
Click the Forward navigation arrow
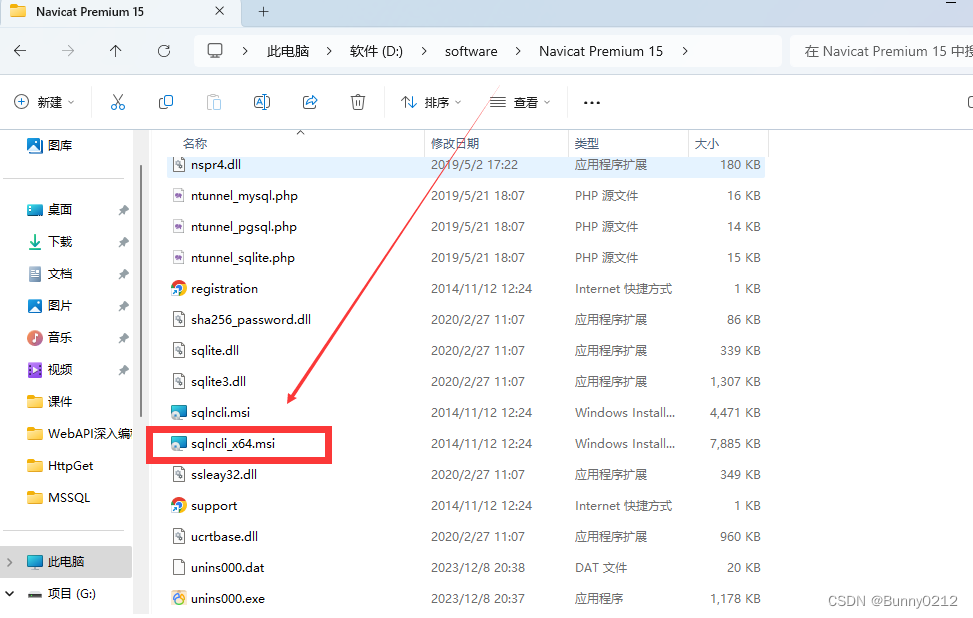[x=68, y=51]
